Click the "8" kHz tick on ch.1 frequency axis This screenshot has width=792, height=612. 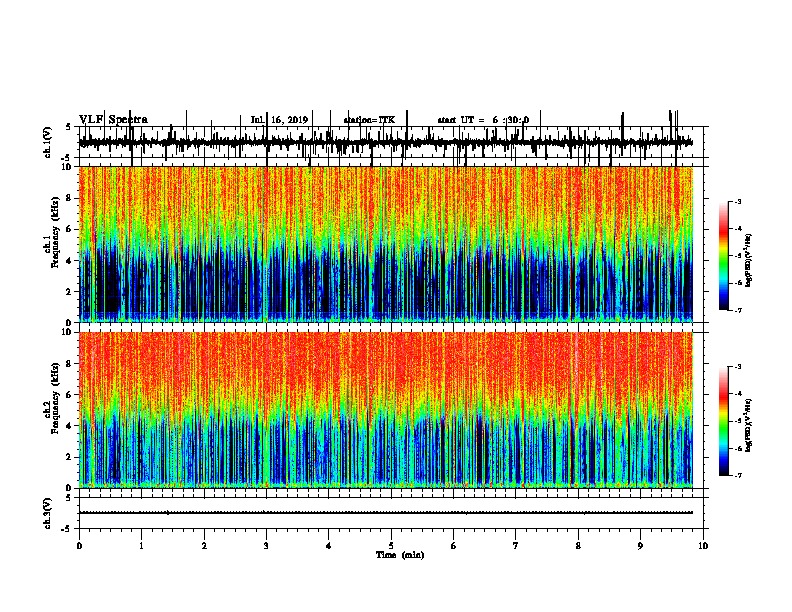pyautogui.click(x=70, y=198)
